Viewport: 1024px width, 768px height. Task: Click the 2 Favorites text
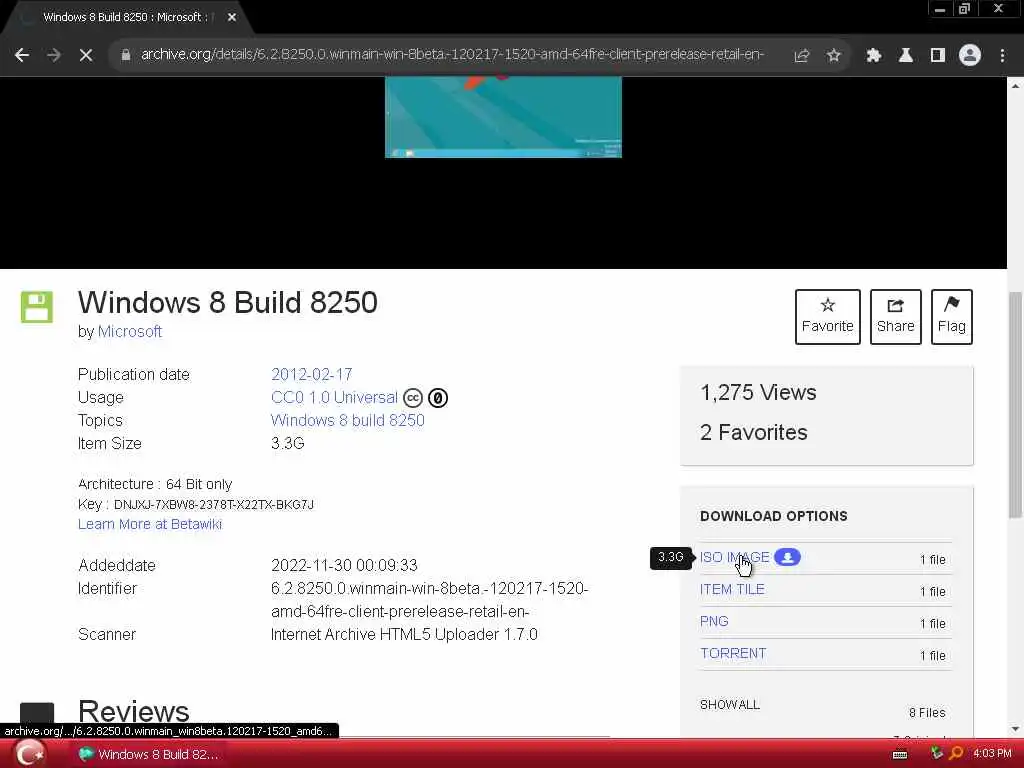(x=754, y=432)
